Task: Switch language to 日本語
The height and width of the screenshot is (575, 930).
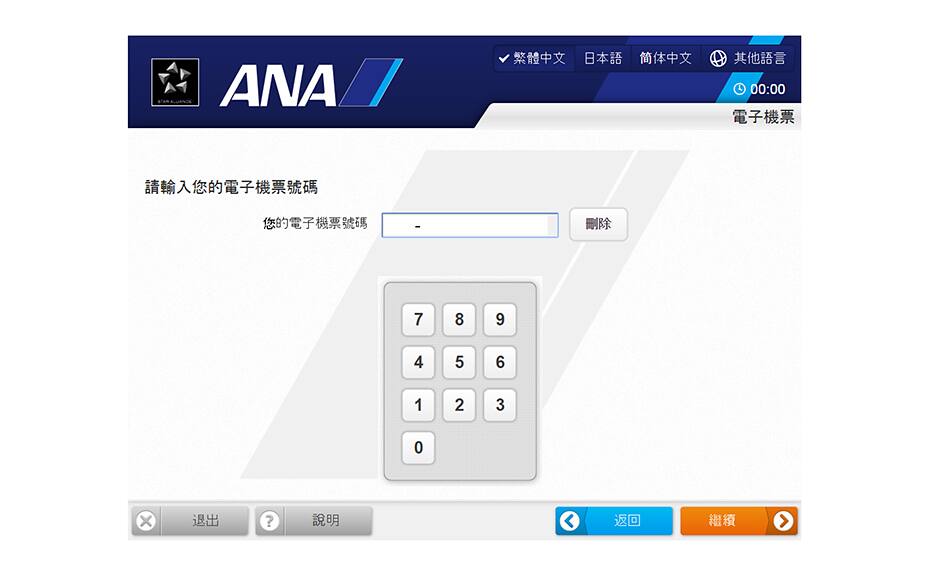Action: [603, 58]
